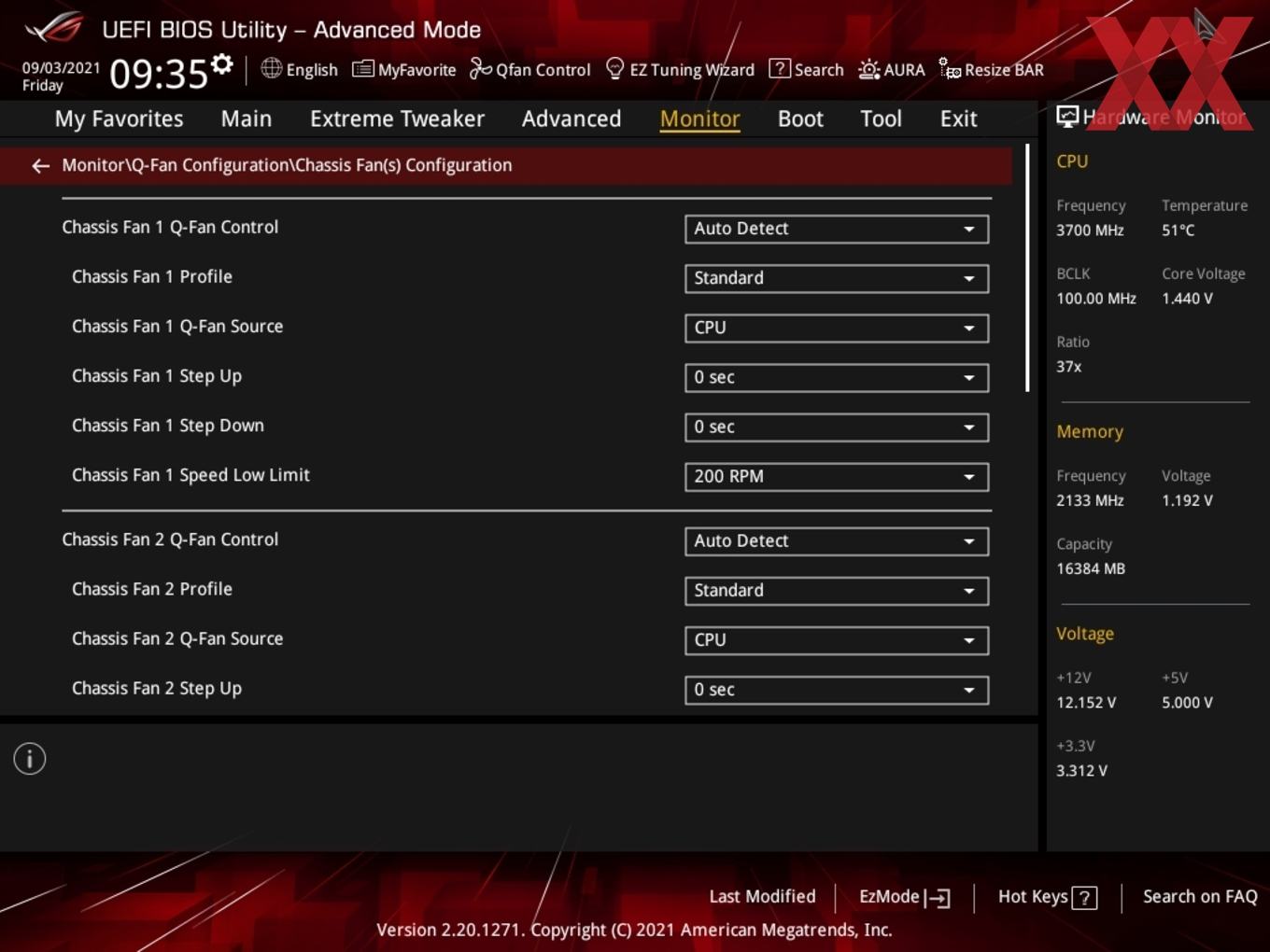This screenshot has height=952, width=1270.
Task: Switch to Boot tab
Action: pyautogui.click(x=800, y=119)
